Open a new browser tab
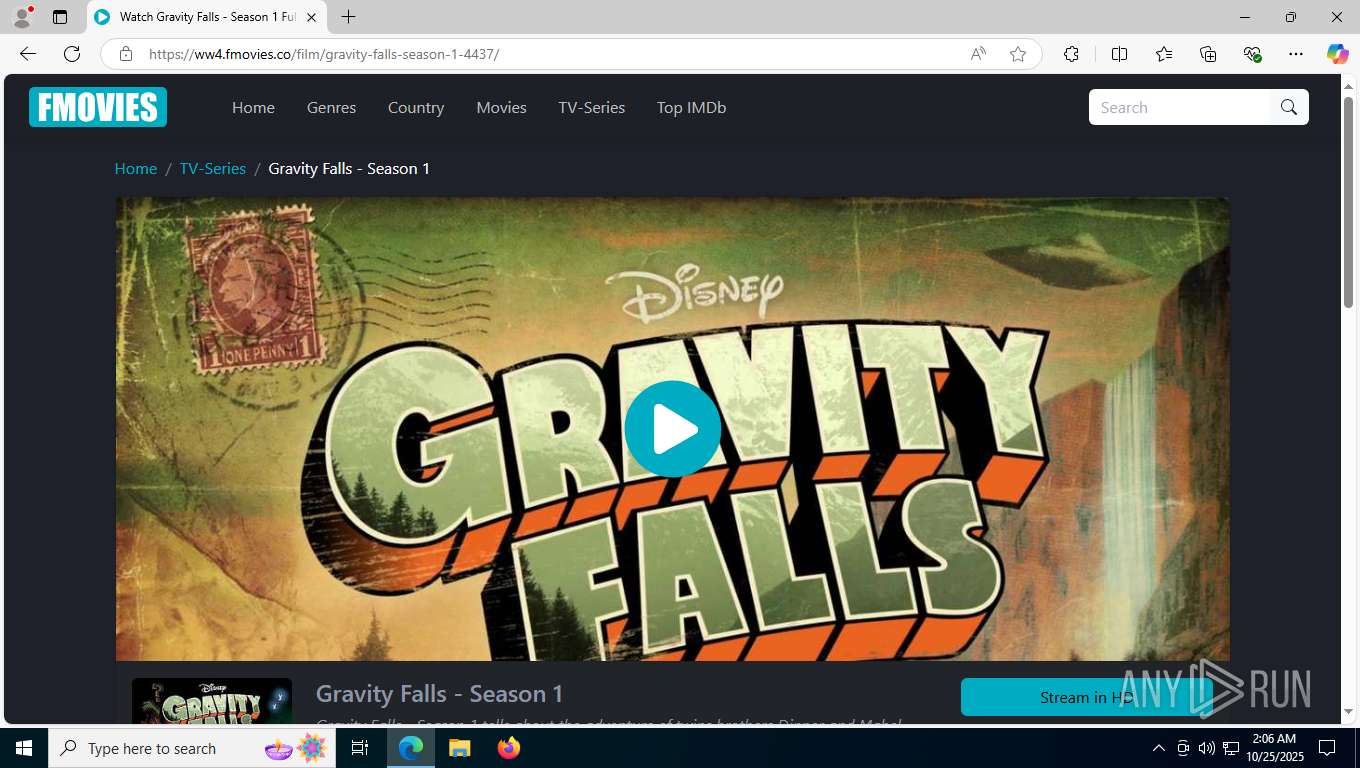1360x768 pixels. [x=348, y=17]
